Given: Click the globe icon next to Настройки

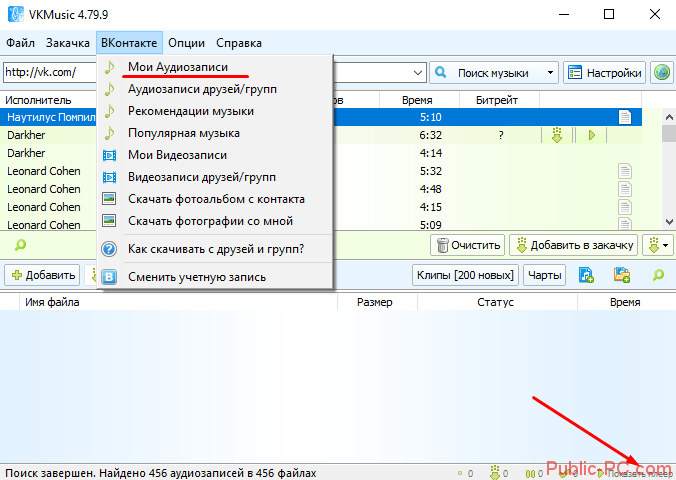Looking at the screenshot, I should 662,73.
